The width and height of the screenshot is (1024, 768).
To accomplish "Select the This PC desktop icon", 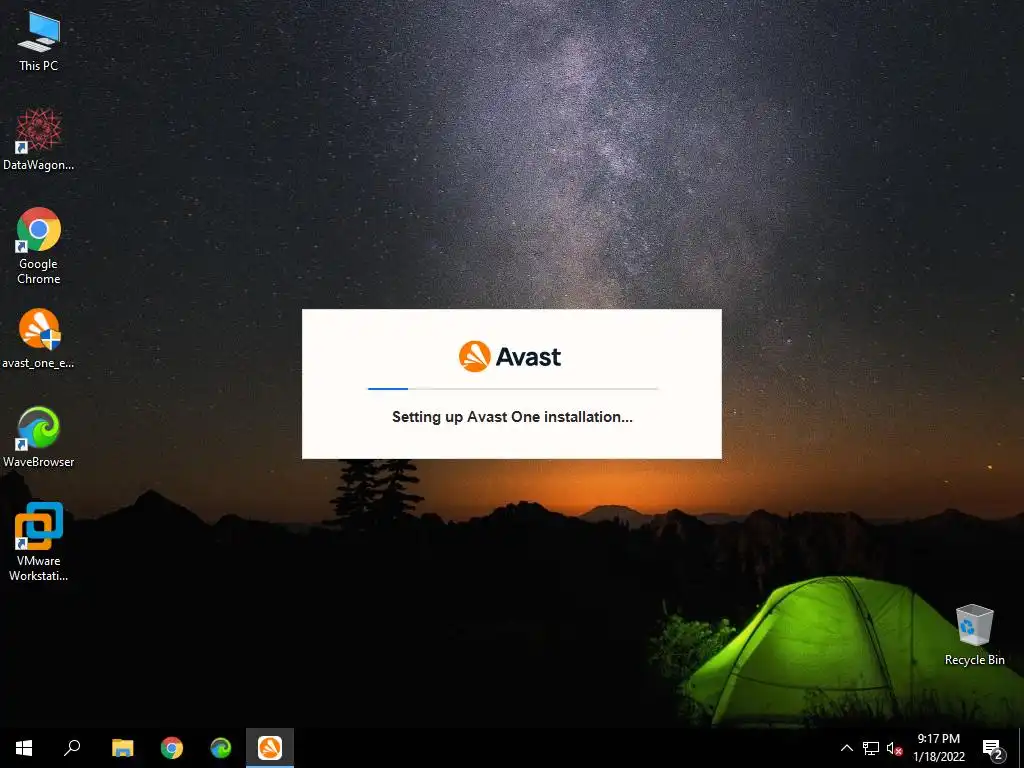I will (x=39, y=41).
